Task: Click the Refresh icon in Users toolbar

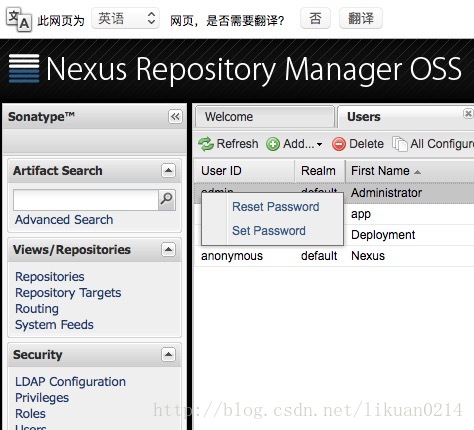Action: coord(206,144)
